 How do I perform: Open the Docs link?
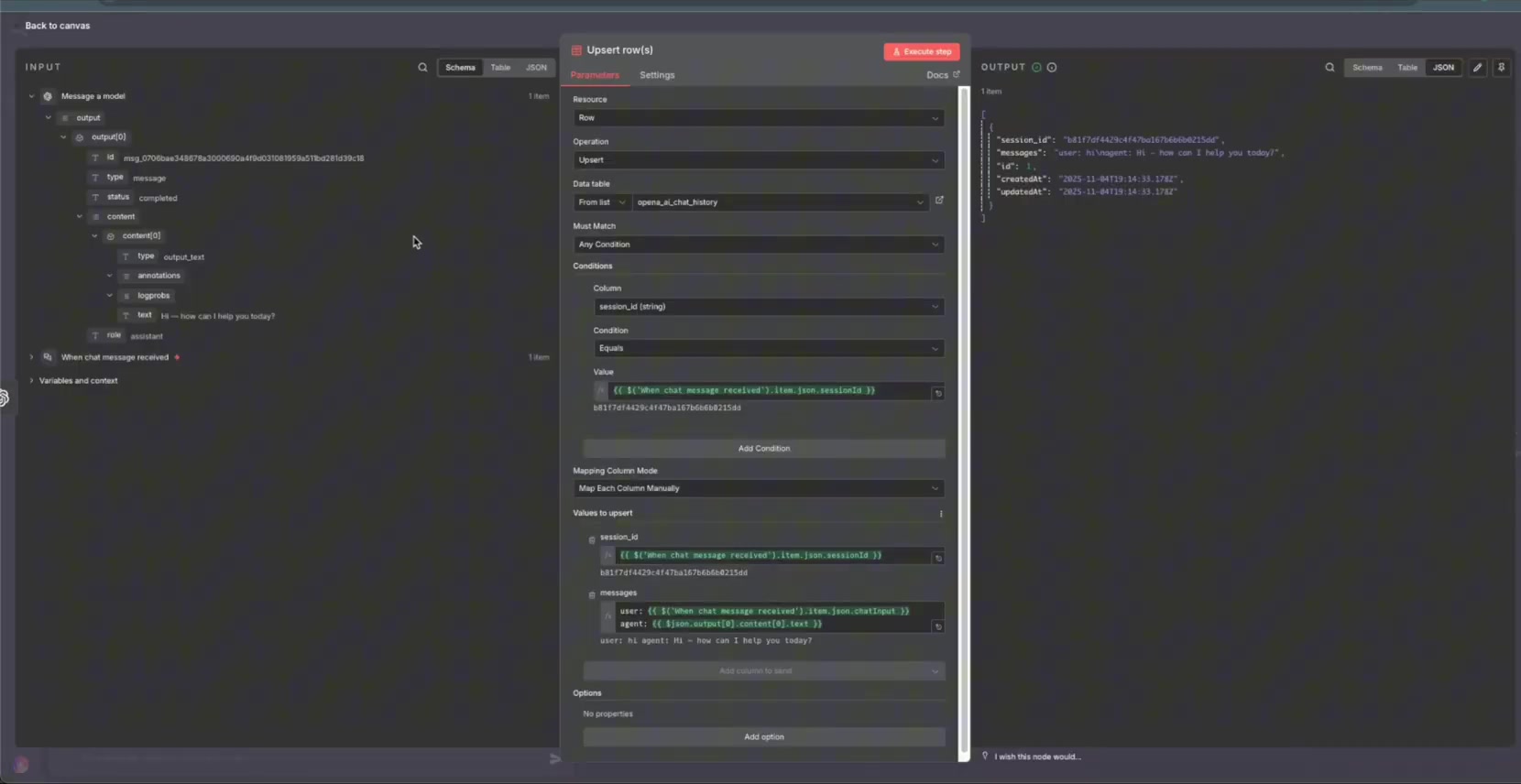coord(943,75)
